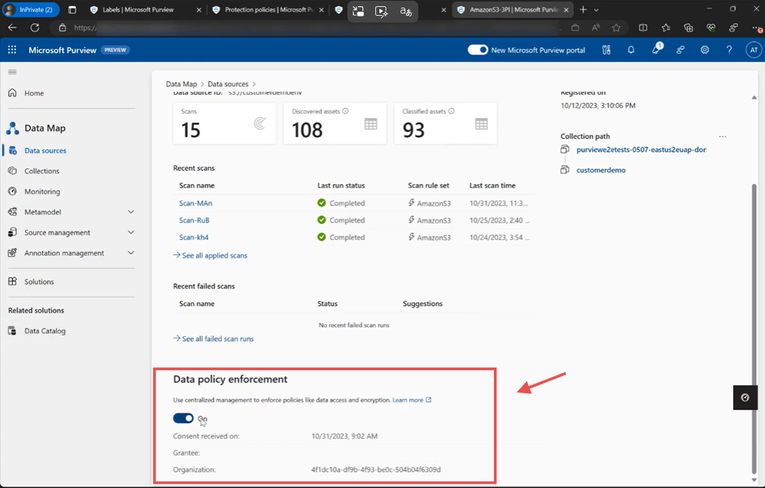The height and width of the screenshot is (488, 765).
Task: Toggle the New Microsoft Purview portal switch
Action: tap(477, 49)
